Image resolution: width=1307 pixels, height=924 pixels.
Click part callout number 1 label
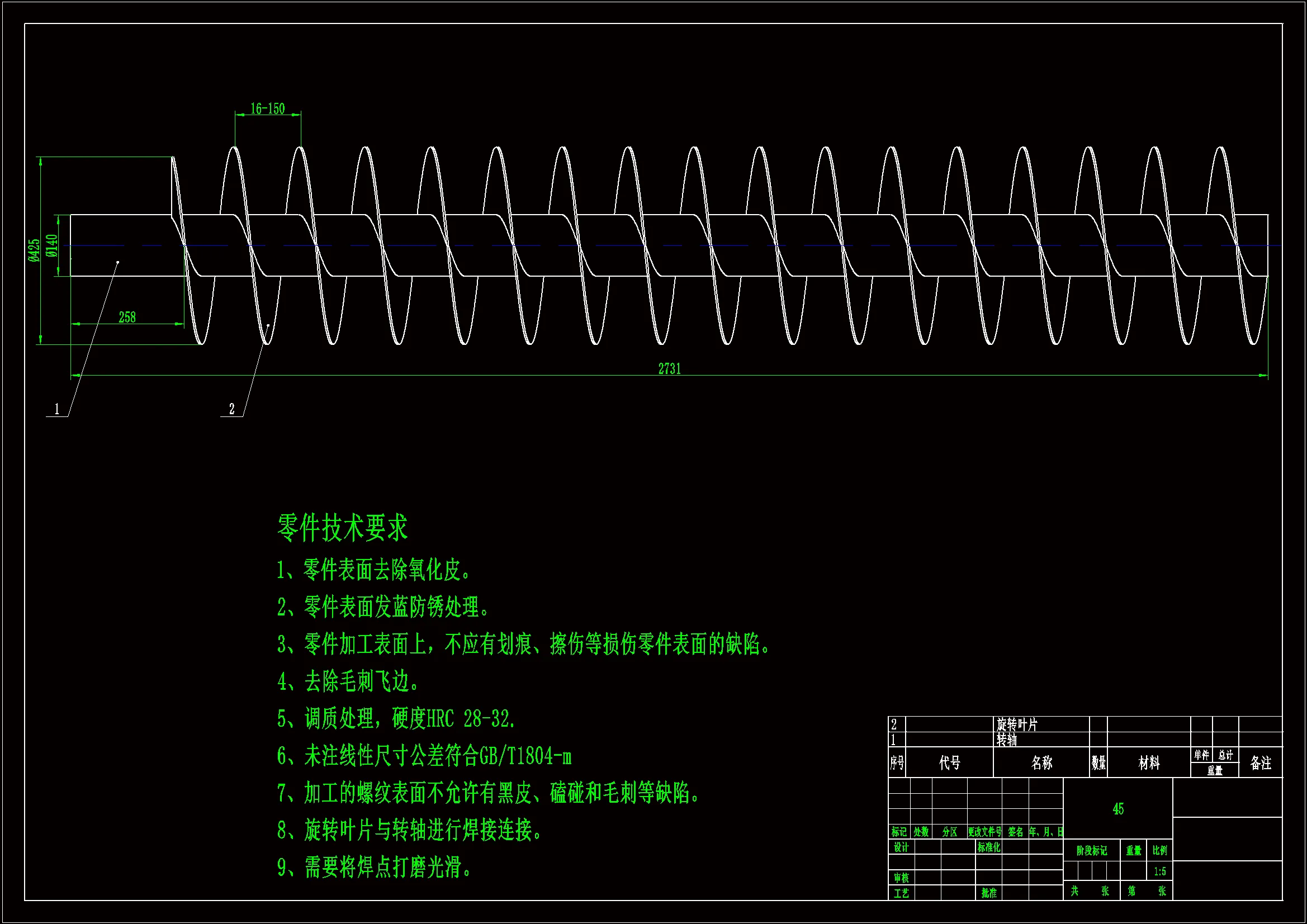pos(56,409)
